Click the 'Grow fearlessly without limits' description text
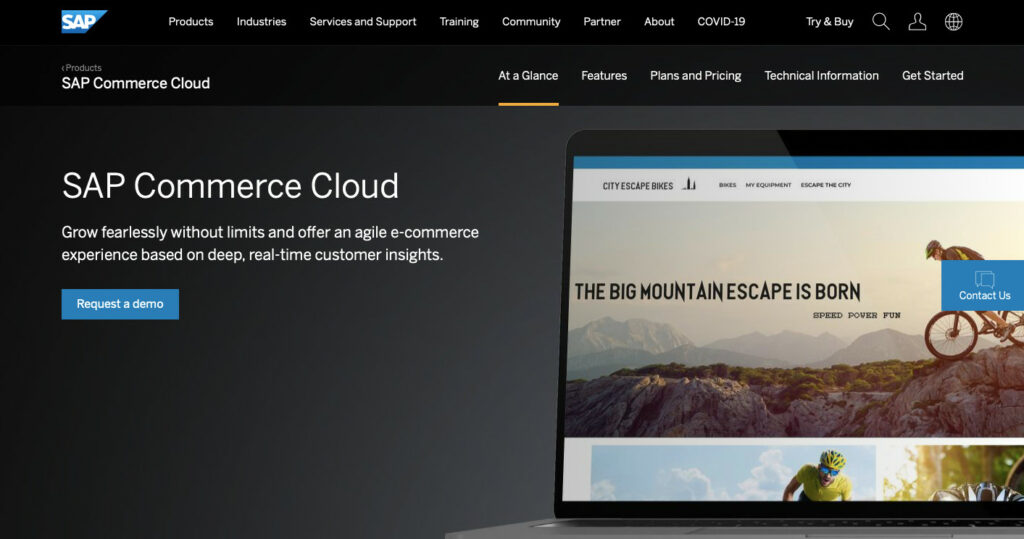The width and height of the screenshot is (1024, 539). [x=270, y=244]
